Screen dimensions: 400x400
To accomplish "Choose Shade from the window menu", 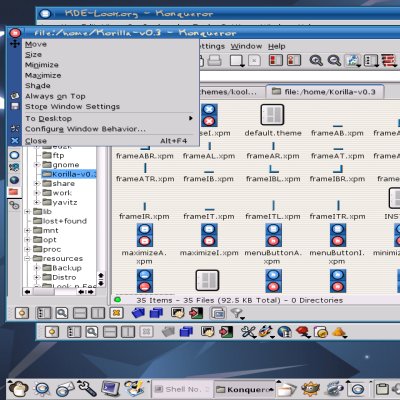I will 111,86.
